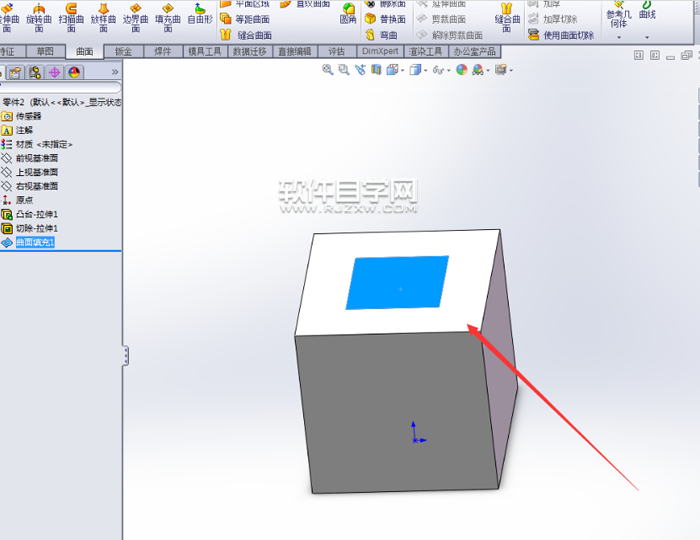Click the 使用曲面切除 cut with surface tool
Image resolution: width=700 pixels, height=540 pixels.
tap(561, 35)
